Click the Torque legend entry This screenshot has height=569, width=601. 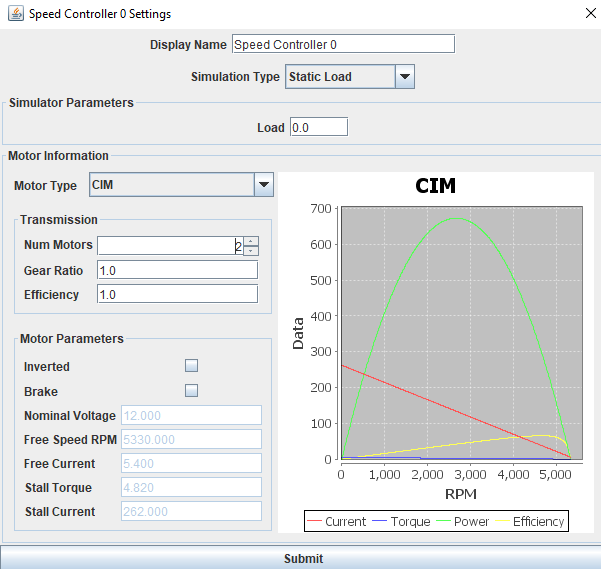401,521
